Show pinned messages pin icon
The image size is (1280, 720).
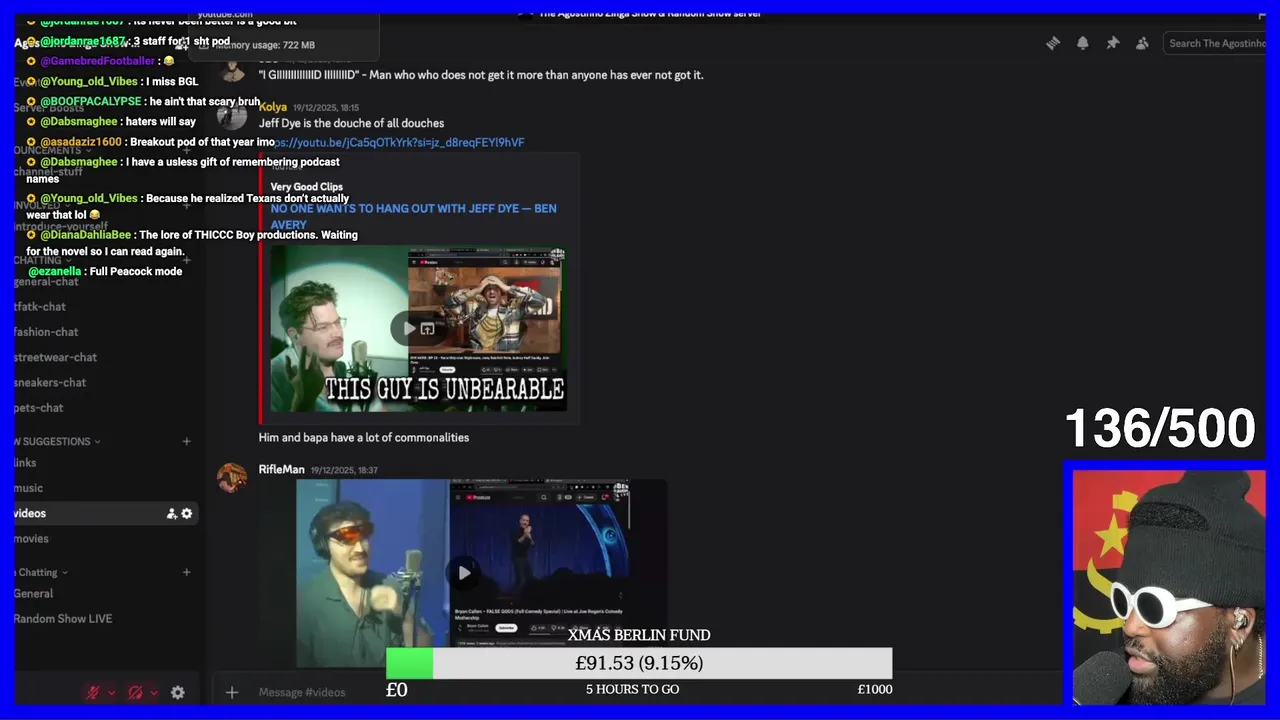(x=1112, y=43)
